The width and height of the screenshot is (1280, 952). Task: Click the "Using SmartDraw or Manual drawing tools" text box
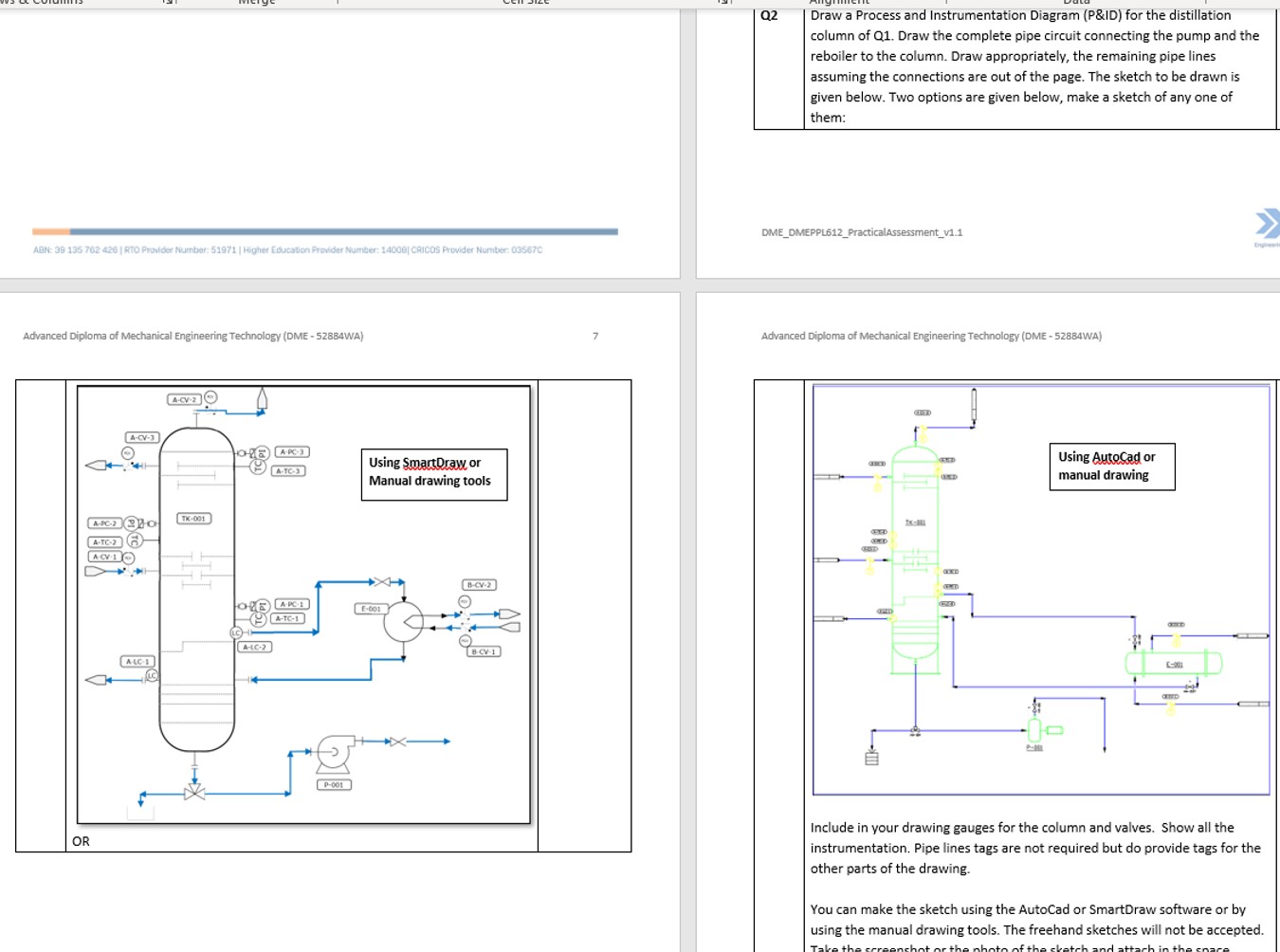(434, 474)
